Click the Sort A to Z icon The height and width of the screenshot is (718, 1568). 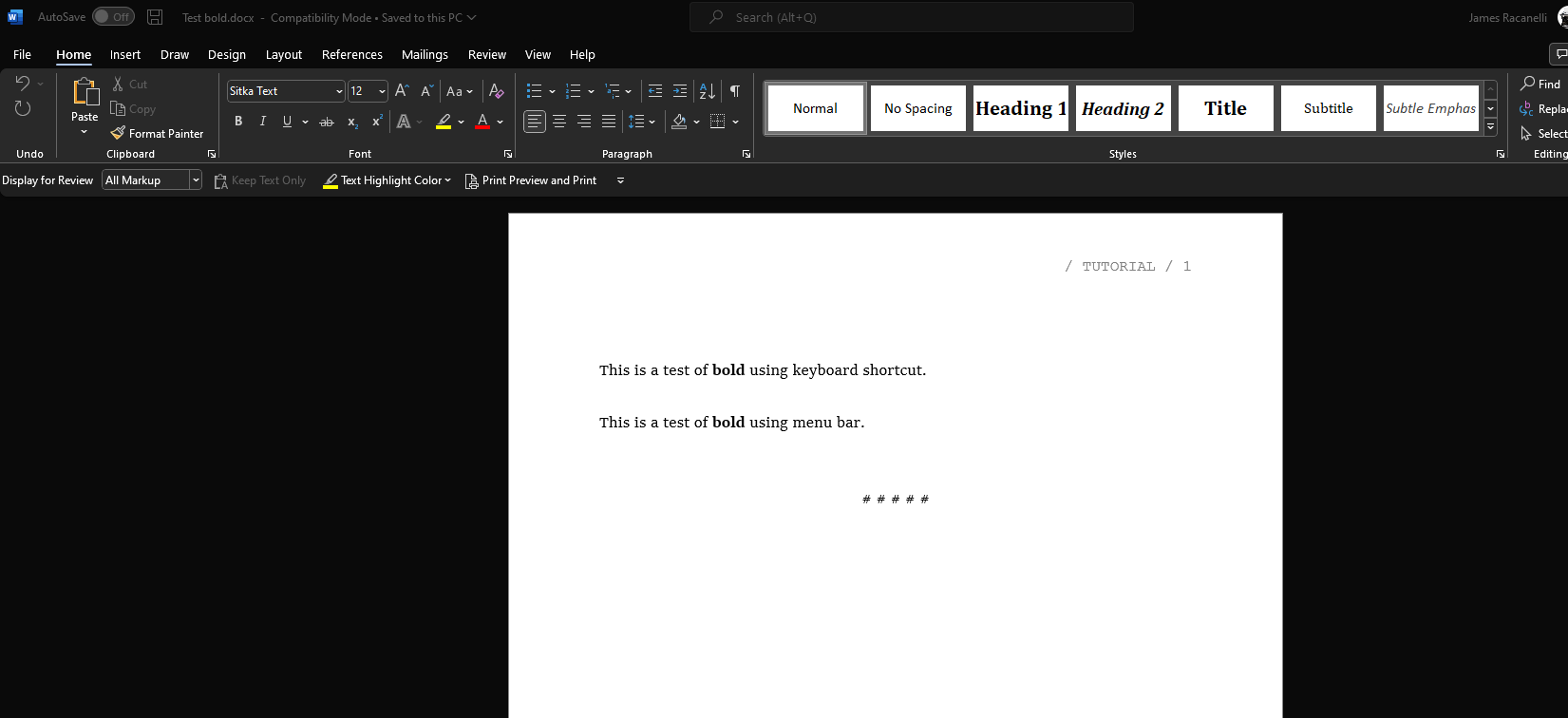[x=707, y=91]
